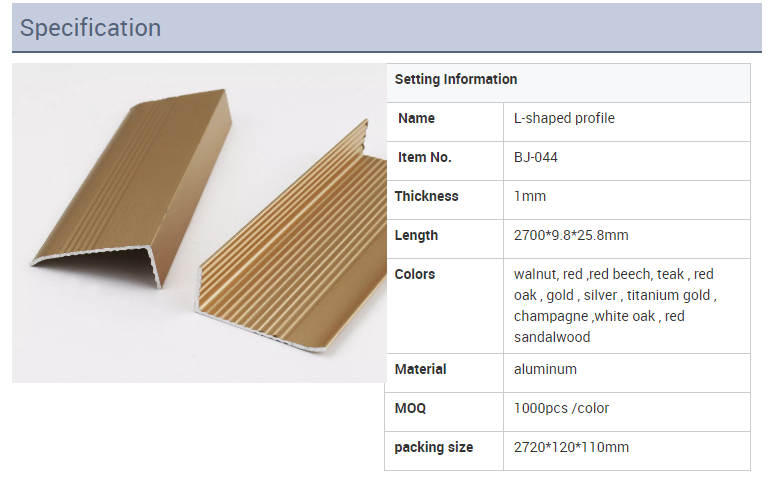Open the gold L-shaped profile product image
Screen dimensions: 770x477
[x=199, y=223]
